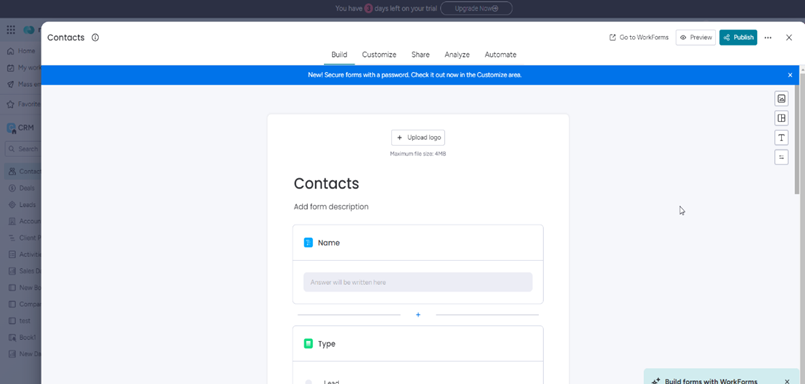
Task: Add a question with the plus divider
Action: click(418, 315)
